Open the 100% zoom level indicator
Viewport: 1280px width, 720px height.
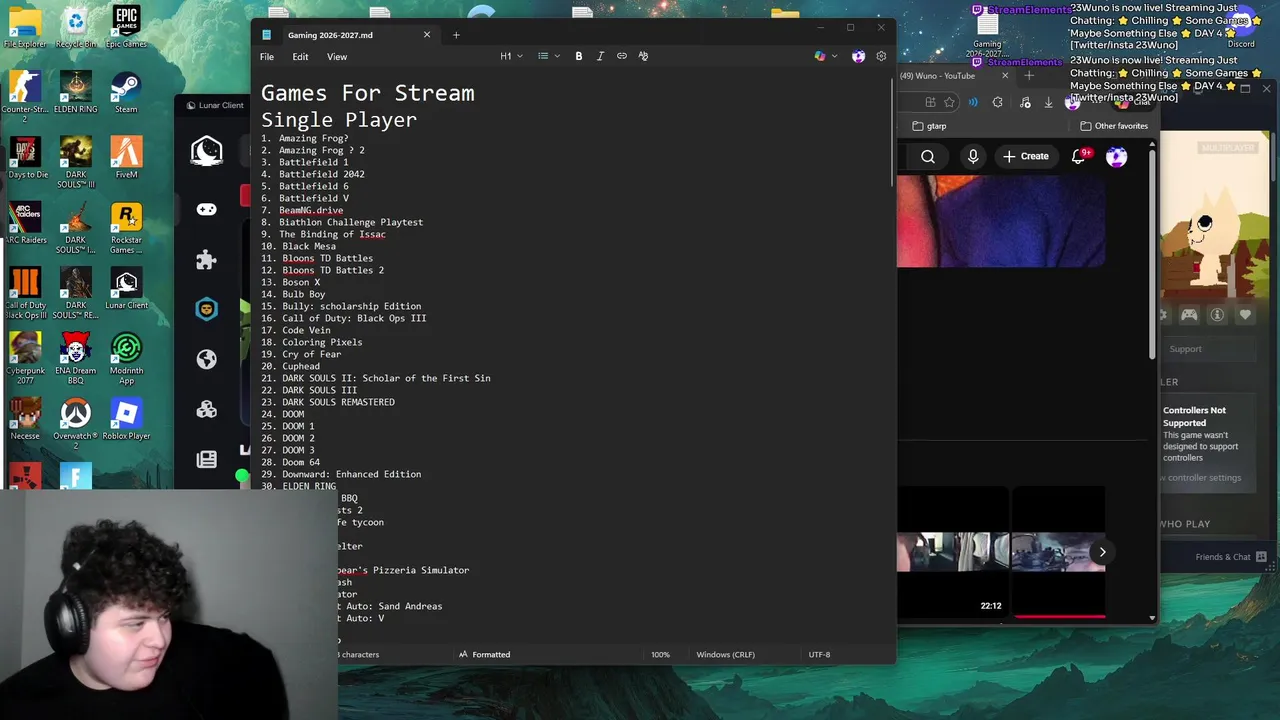pos(660,654)
